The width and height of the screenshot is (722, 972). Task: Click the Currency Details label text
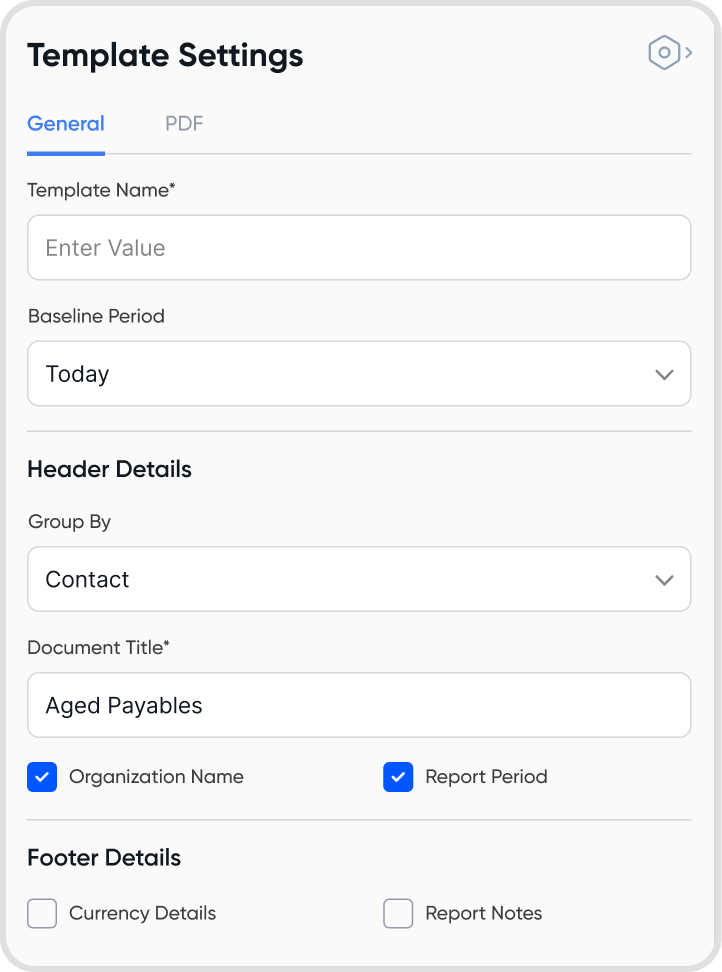tap(142, 913)
